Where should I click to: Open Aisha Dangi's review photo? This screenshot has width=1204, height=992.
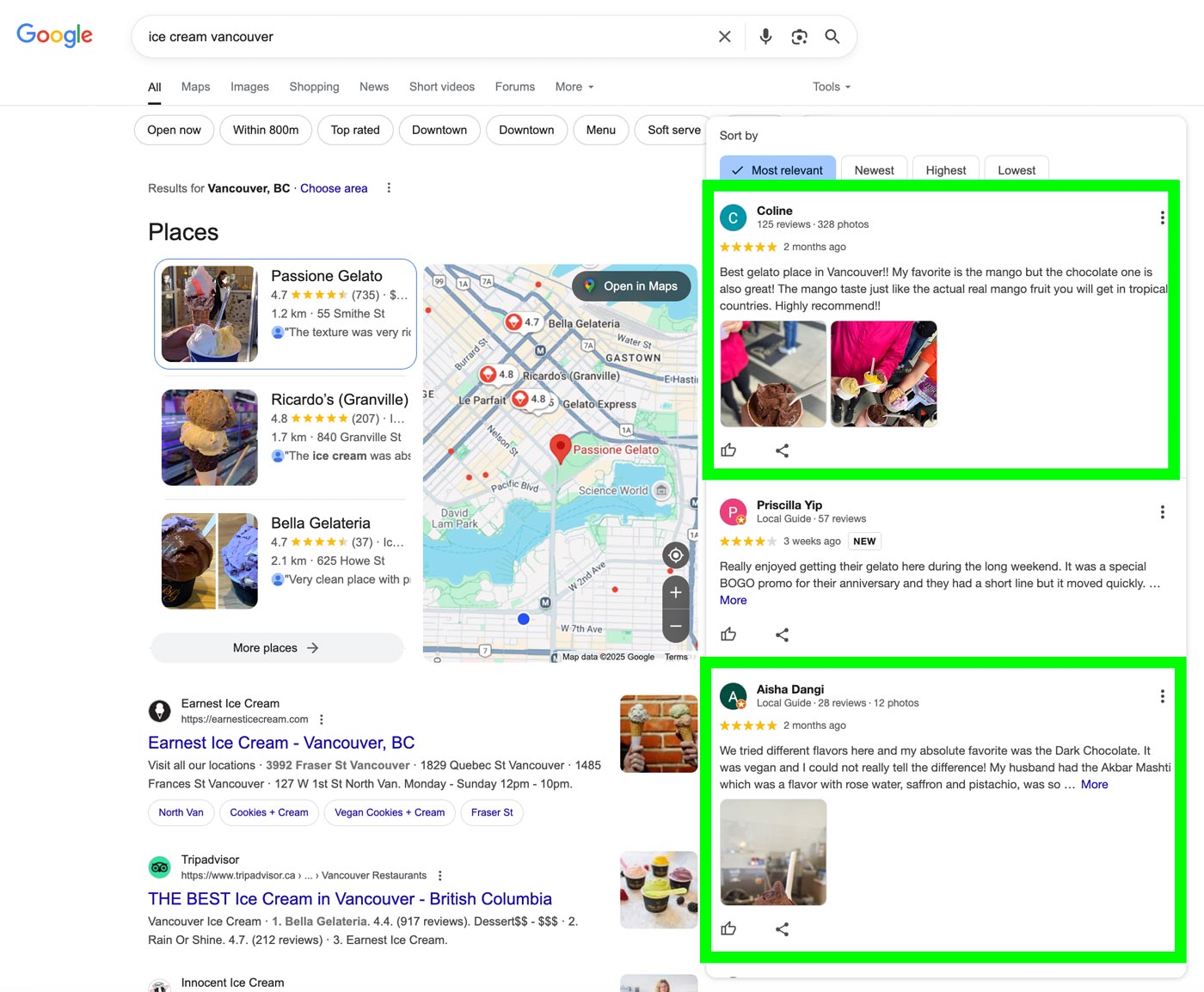[773, 852]
